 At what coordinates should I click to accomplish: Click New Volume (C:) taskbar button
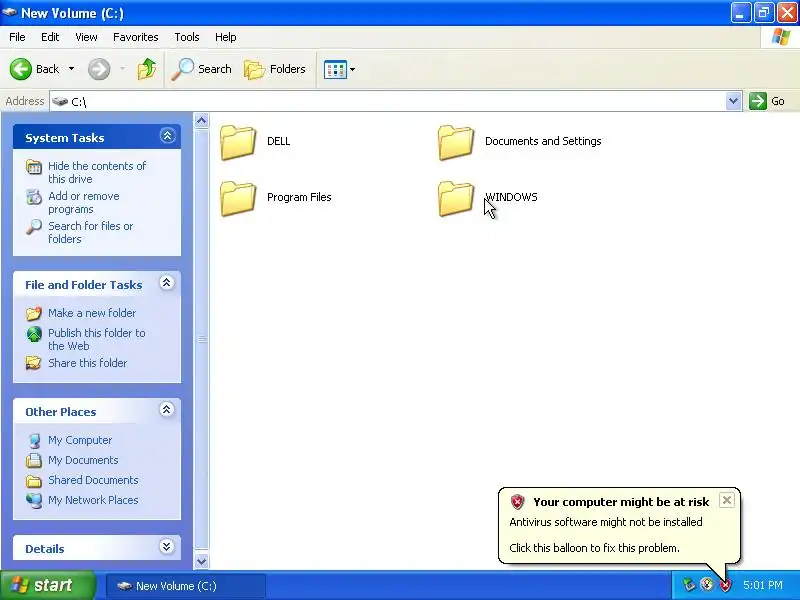186,586
